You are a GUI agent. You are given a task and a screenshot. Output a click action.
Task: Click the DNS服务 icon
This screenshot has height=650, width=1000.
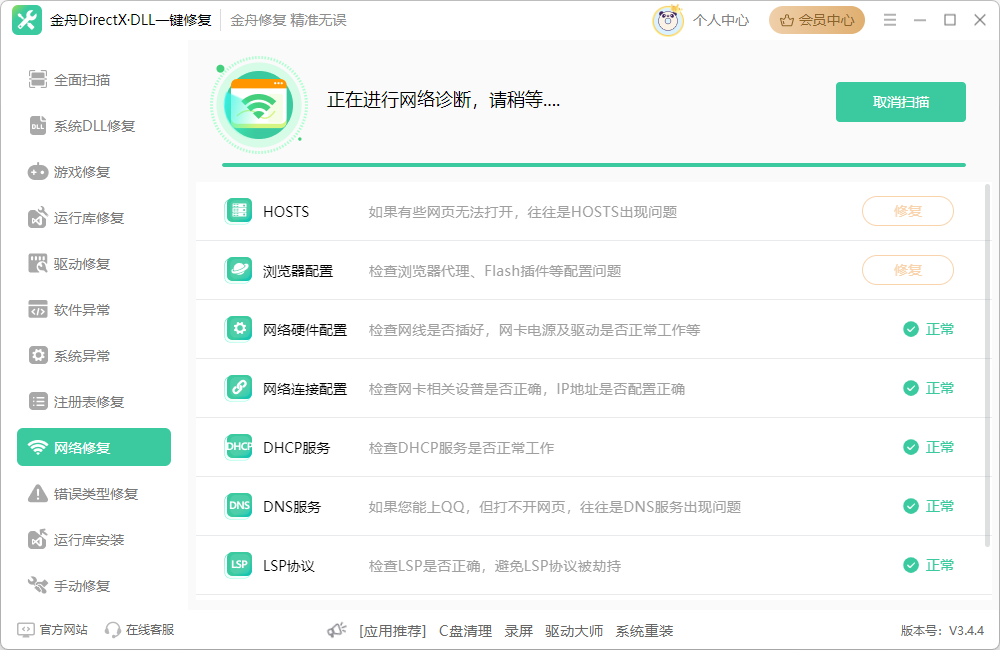[x=239, y=505]
